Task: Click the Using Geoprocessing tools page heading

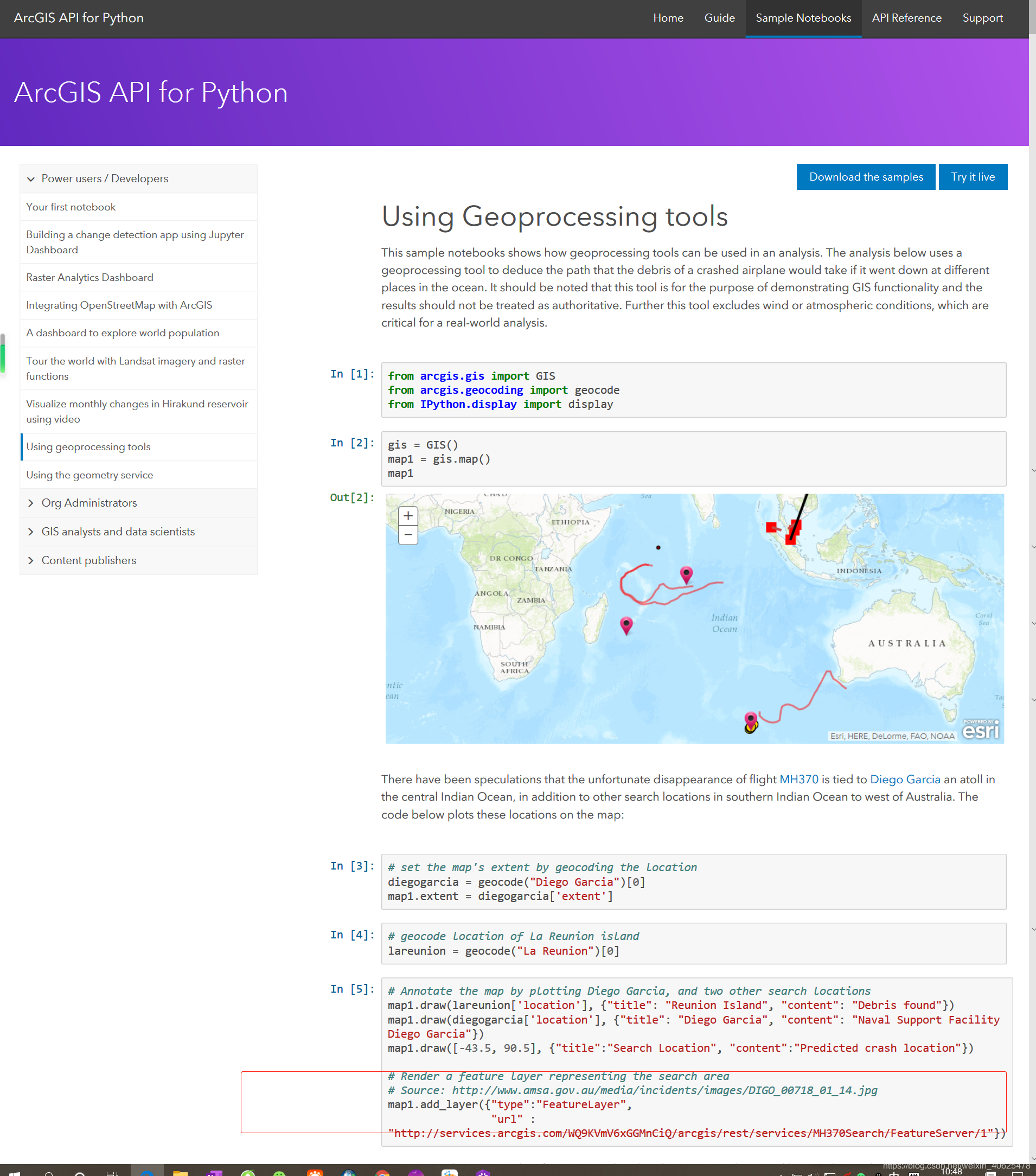Action: (554, 217)
